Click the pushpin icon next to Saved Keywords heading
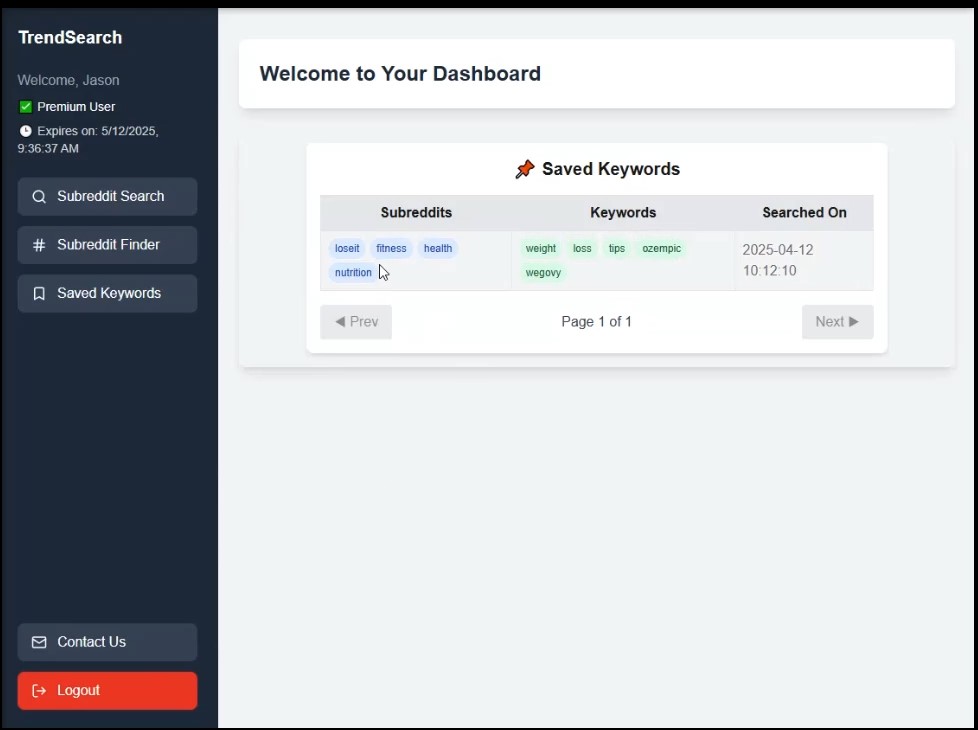The width and height of the screenshot is (978, 730). [525, 169]
